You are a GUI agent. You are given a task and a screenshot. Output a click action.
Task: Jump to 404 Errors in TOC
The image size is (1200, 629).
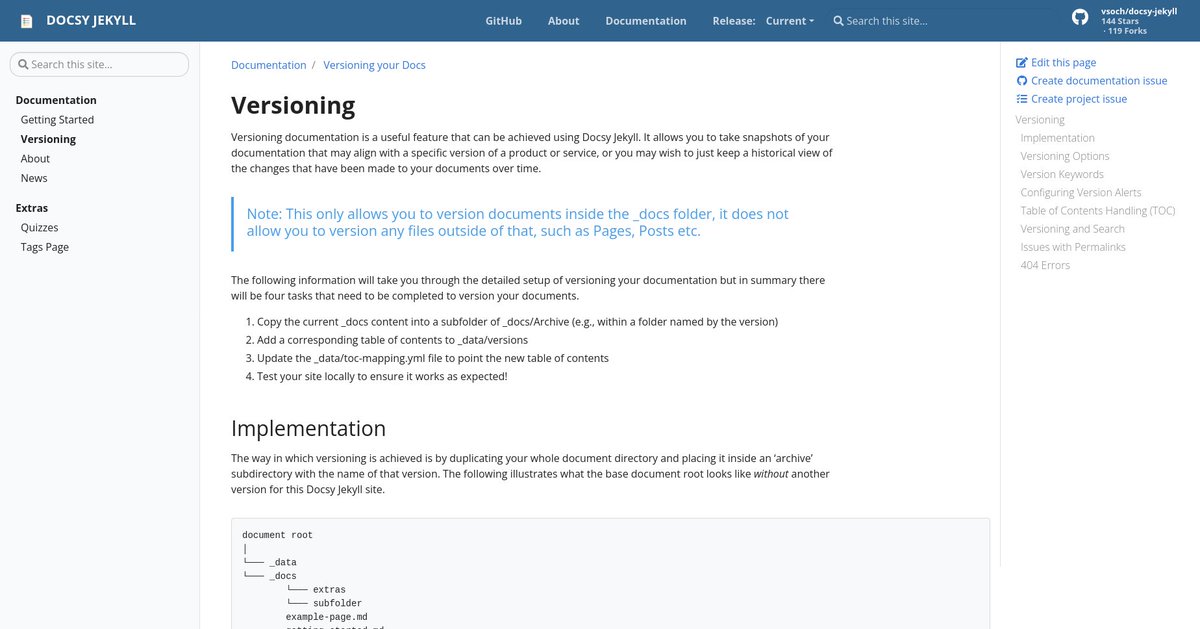[1045, 265]
